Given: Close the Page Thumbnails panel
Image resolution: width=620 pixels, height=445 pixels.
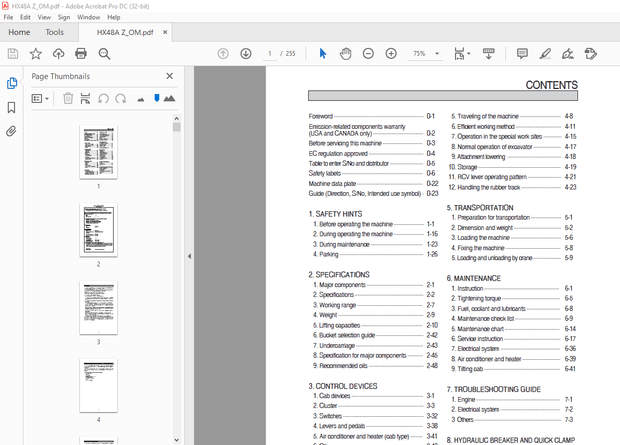Looking at the screenshot, I should coord(169,76).
